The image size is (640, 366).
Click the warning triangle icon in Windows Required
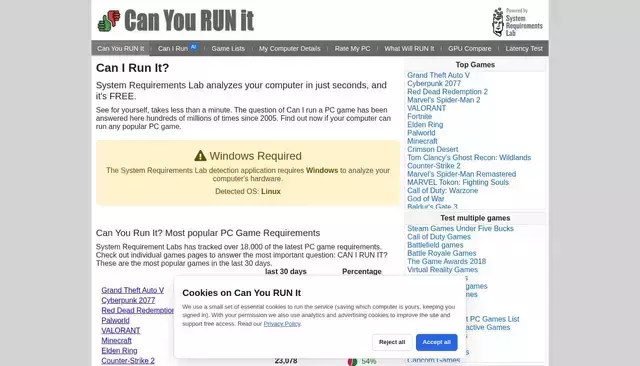[x=200, y=156]
